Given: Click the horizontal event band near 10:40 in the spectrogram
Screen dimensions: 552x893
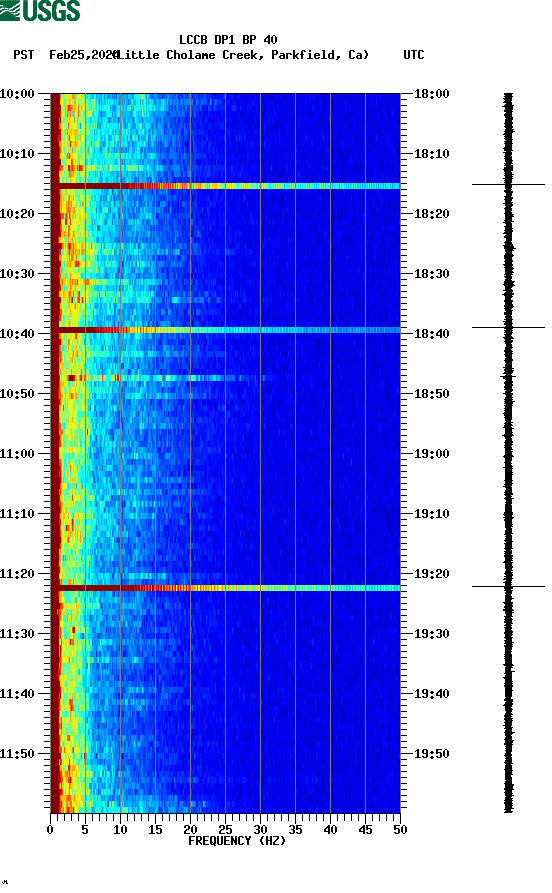Looking at the screenshot, I should pyautogui.click(x=225, y=330).
